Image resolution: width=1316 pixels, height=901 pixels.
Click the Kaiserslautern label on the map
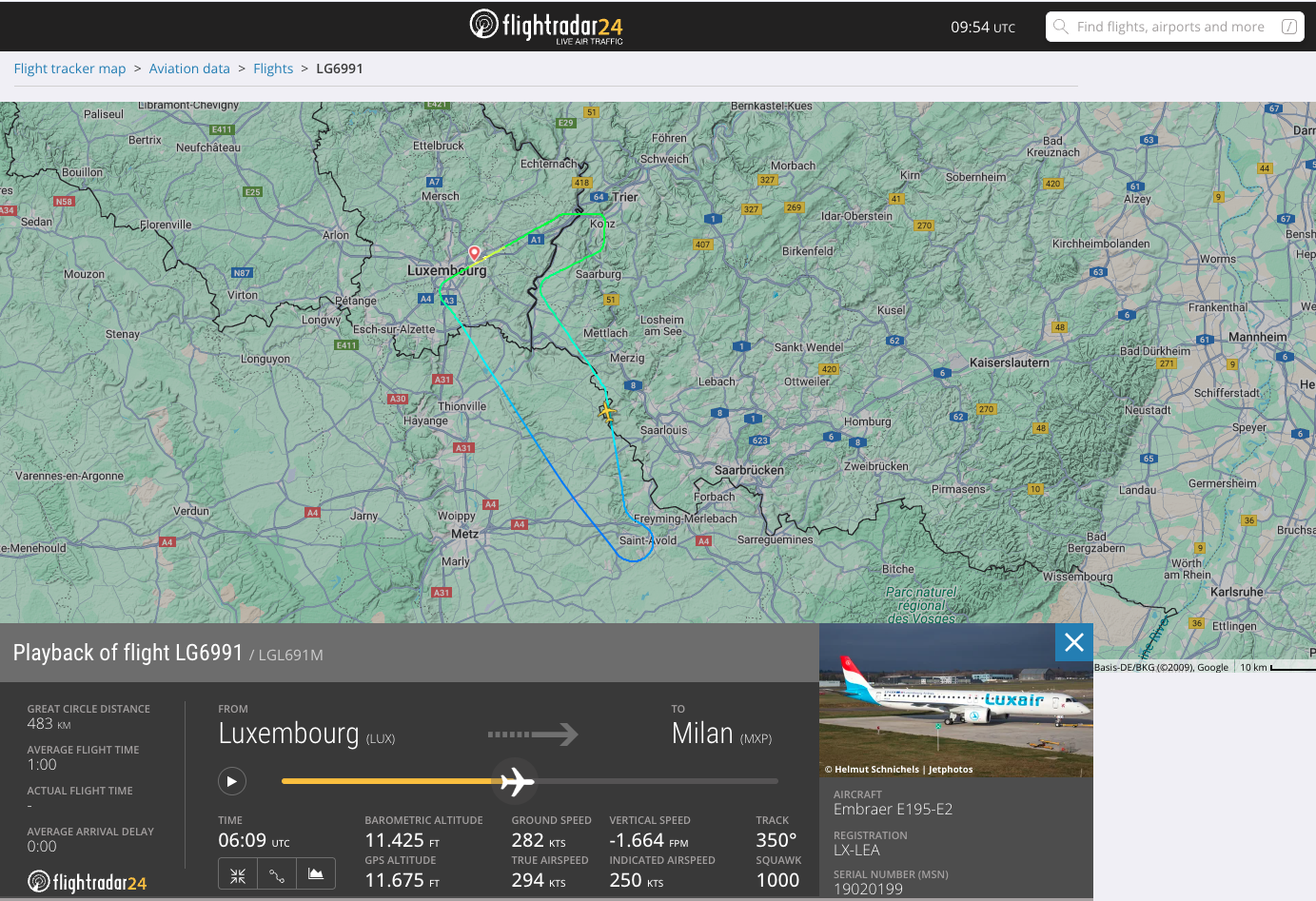point(1010,362)
